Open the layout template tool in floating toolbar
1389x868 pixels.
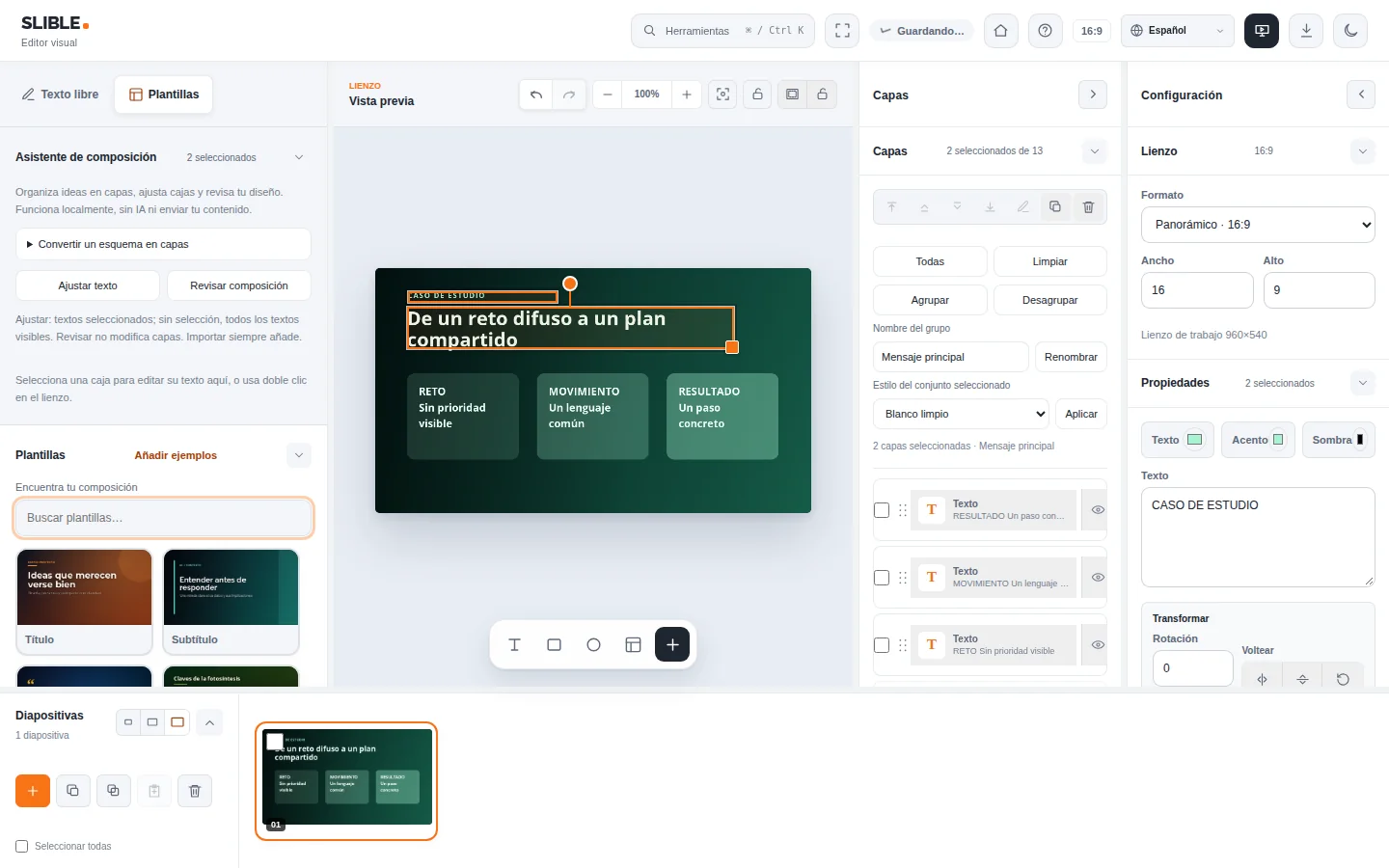click(633, 644)
